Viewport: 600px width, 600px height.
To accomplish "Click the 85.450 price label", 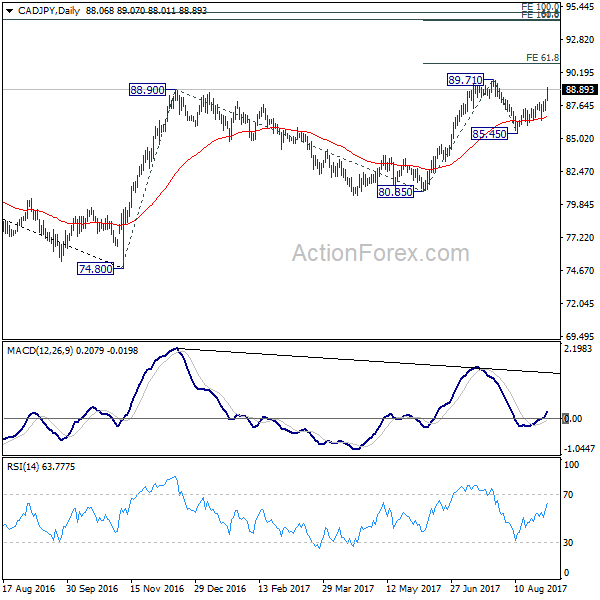I will [x=489, y=134].
